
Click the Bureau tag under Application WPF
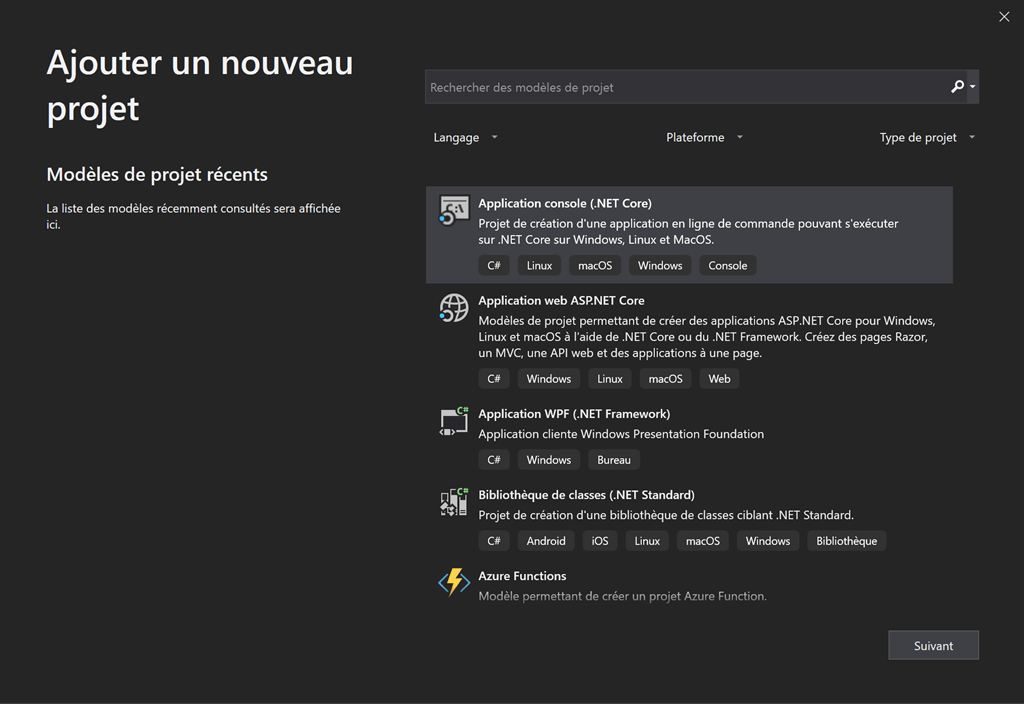(613, 459)
